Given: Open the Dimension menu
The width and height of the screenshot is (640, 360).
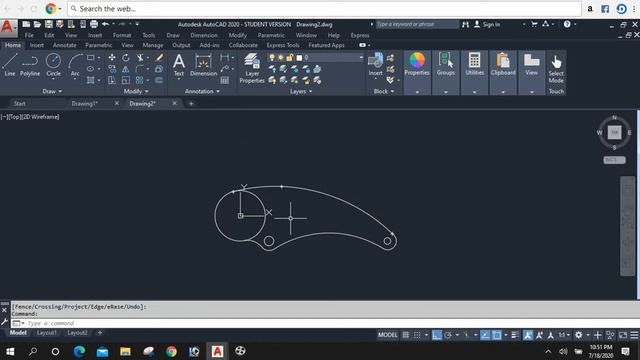Looking at the screenshot, I should tap(204, 36).
